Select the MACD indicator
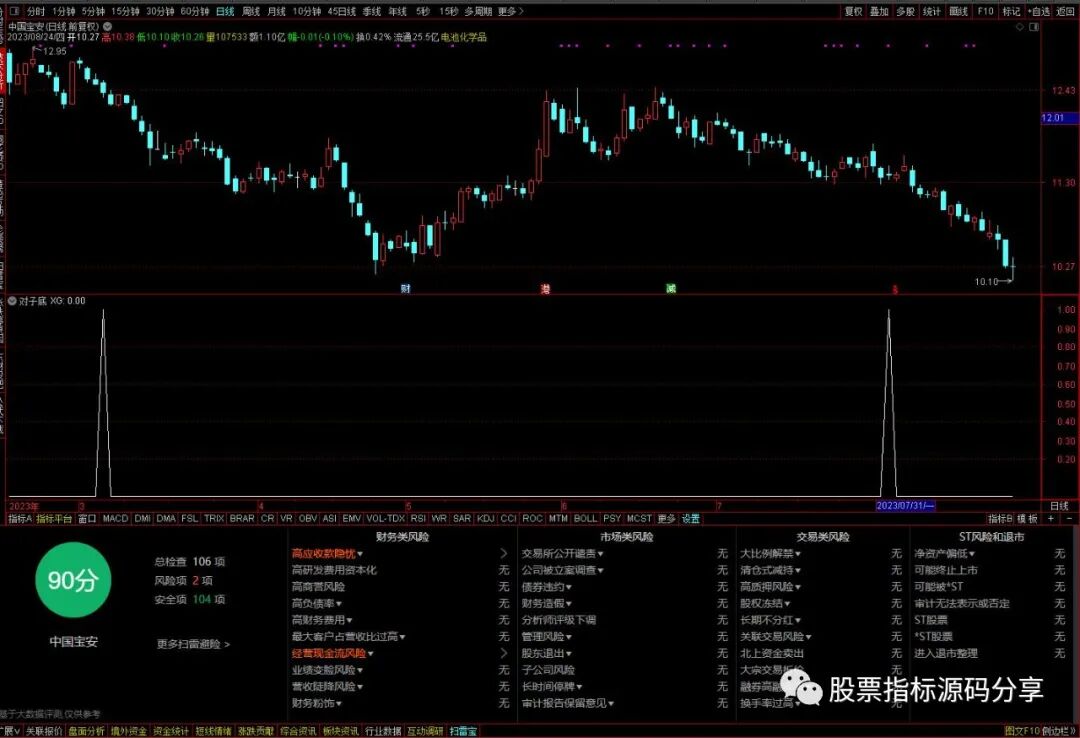 115,518
